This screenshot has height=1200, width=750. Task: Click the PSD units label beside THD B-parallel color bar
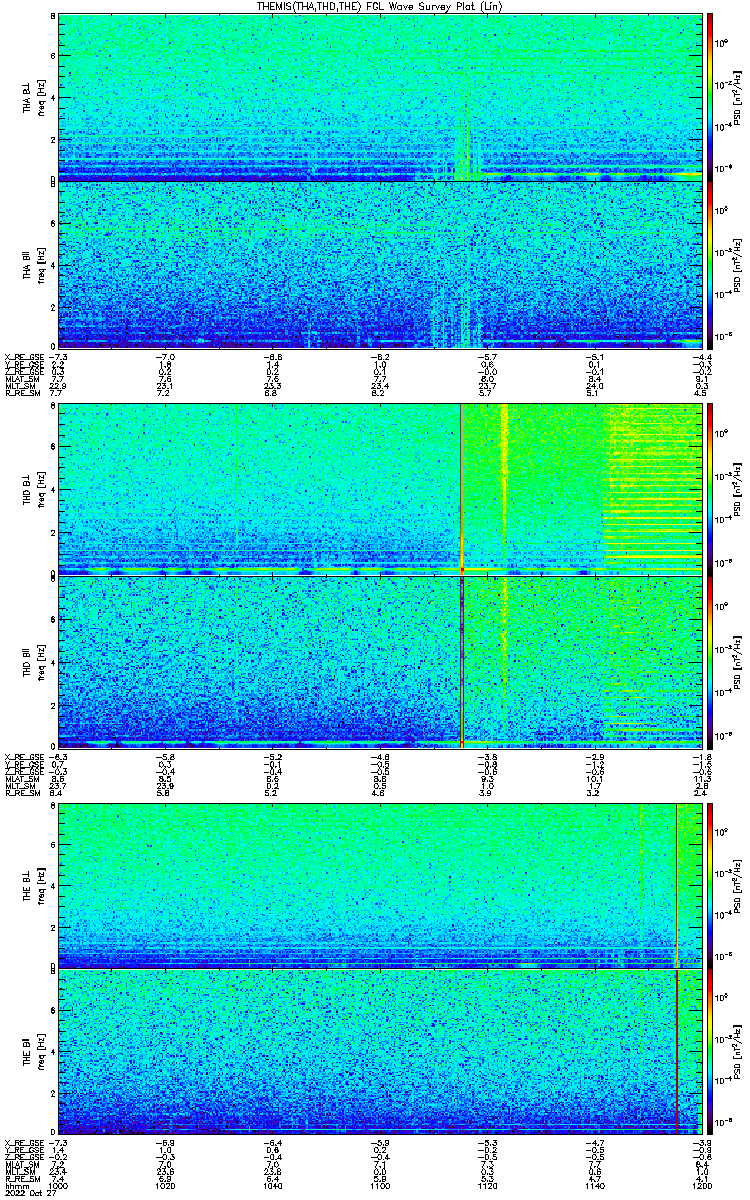point(736,661)
